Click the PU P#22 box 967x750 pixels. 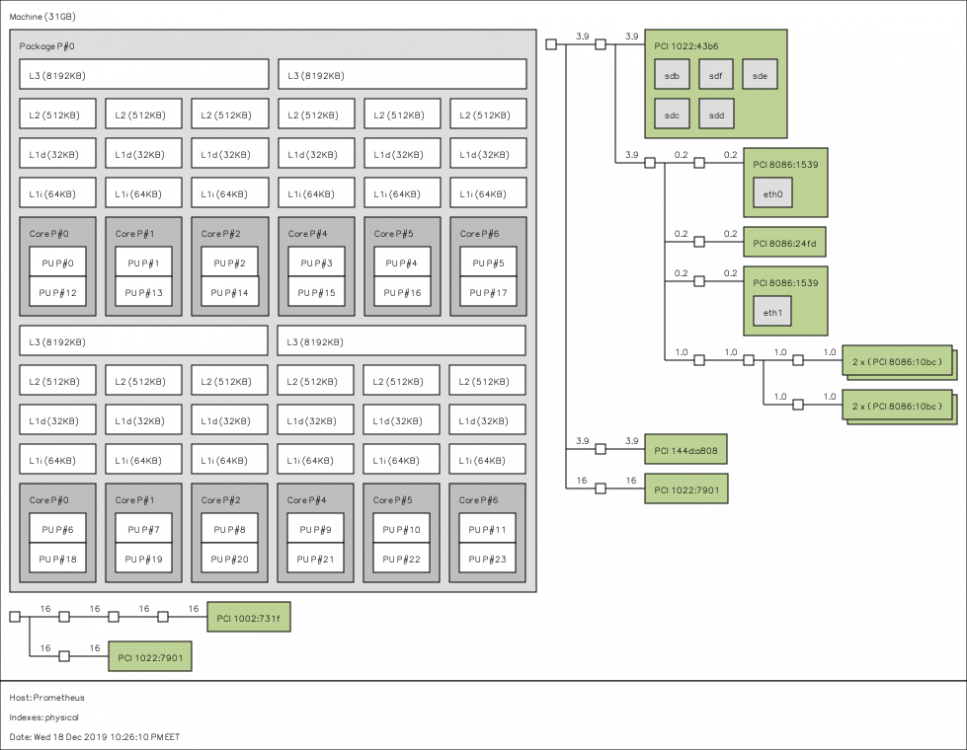(x=401, y=559)
